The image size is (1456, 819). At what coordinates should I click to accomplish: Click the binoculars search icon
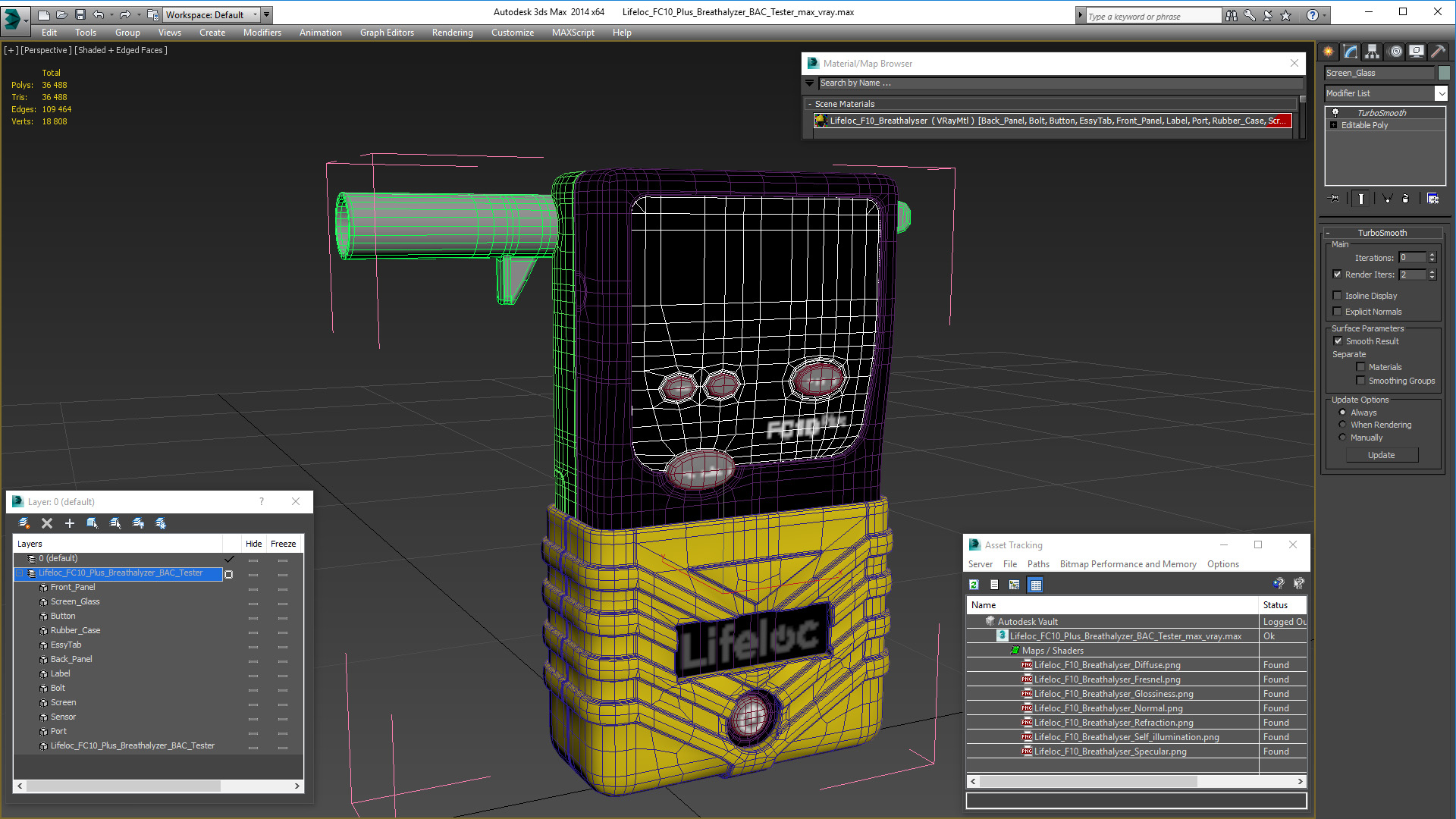tap(1231, 15)
